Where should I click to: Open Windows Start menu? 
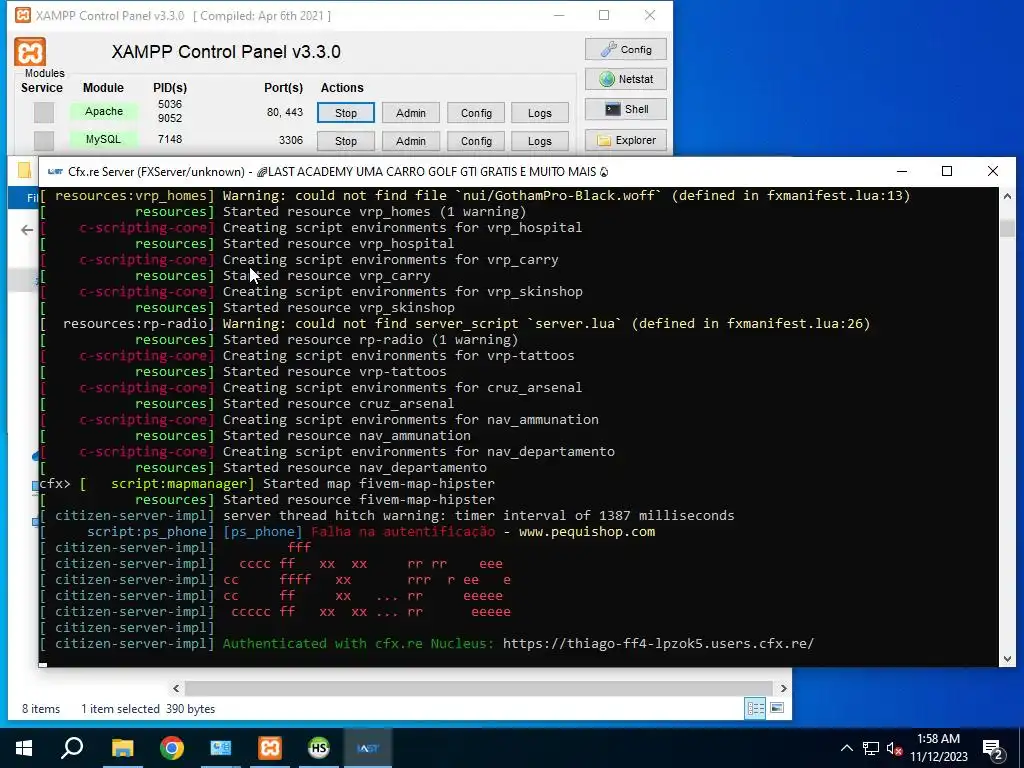(x=24, y=748)
